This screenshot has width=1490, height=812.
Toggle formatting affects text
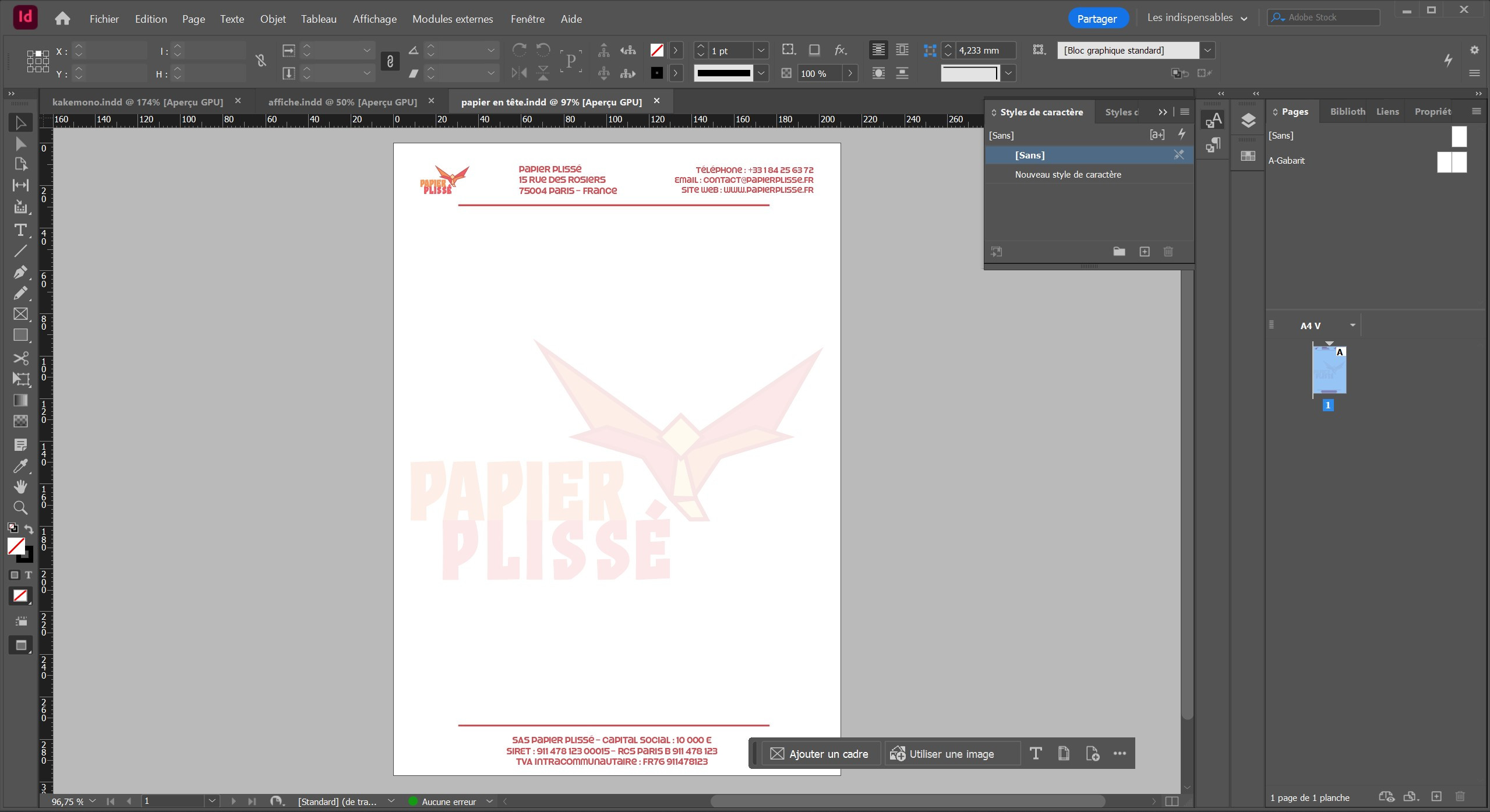tap(28, 575)
